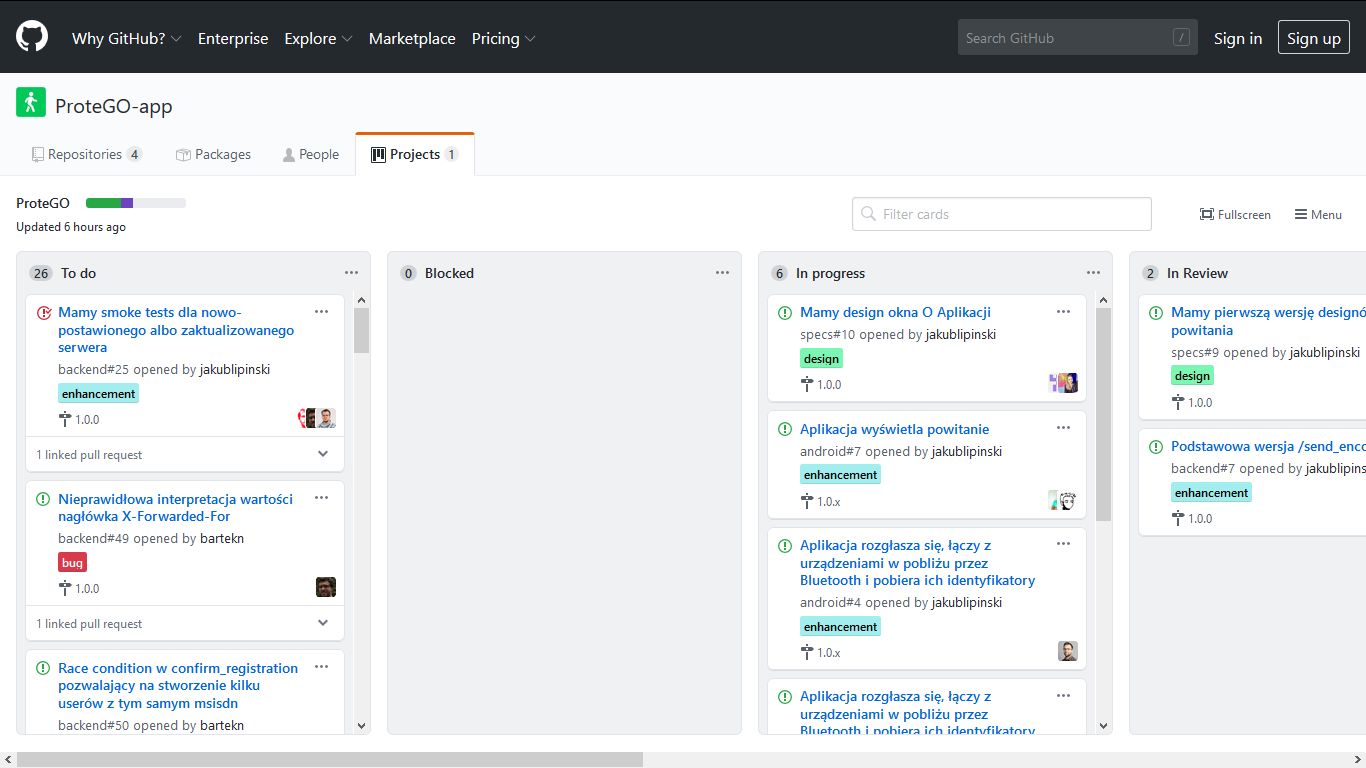Viewport: 1366px width, 768px height.
Task: Open the Why GitHub? dropdown
Action: 126,38
